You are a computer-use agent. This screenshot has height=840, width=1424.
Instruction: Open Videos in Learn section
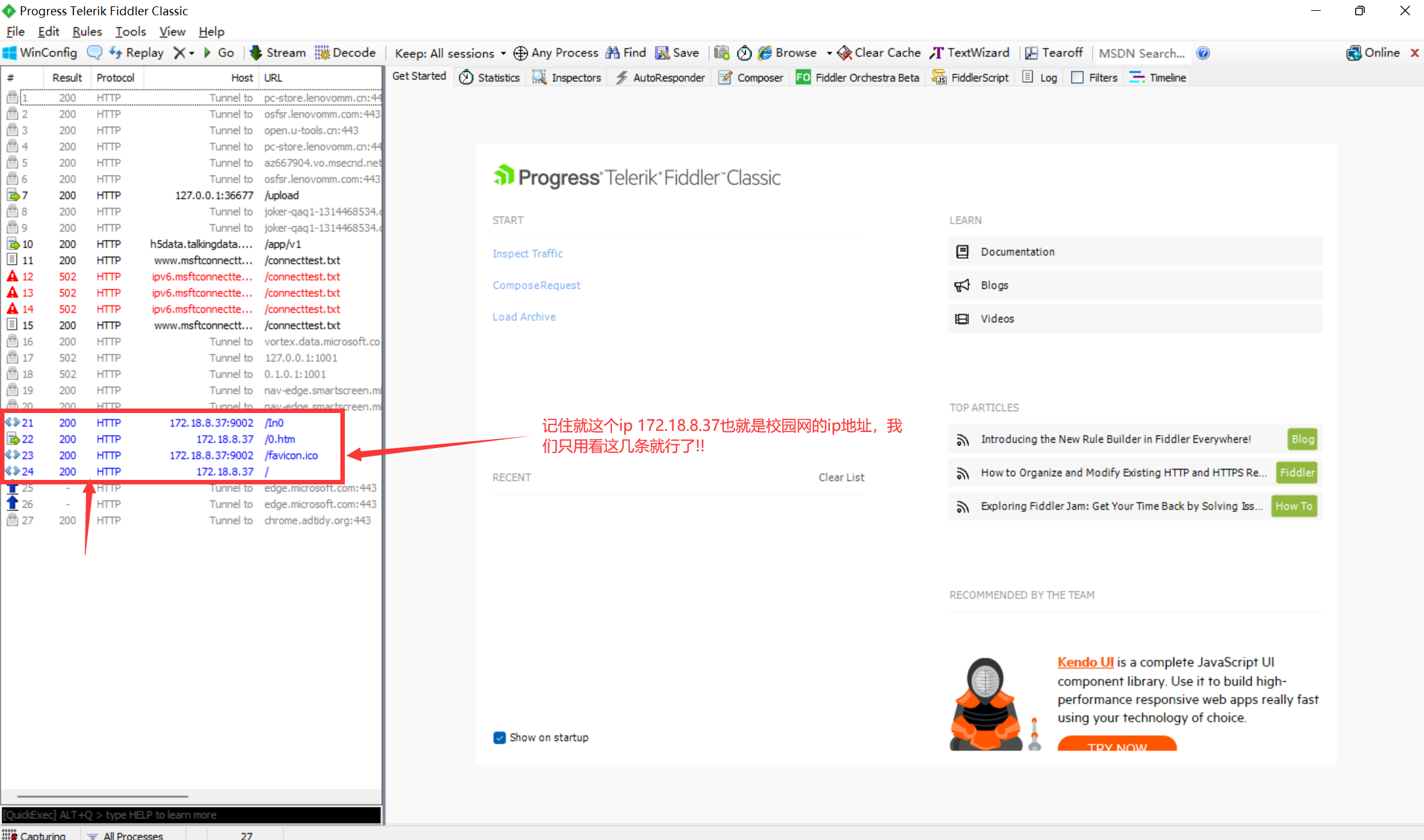[1135, 319]
